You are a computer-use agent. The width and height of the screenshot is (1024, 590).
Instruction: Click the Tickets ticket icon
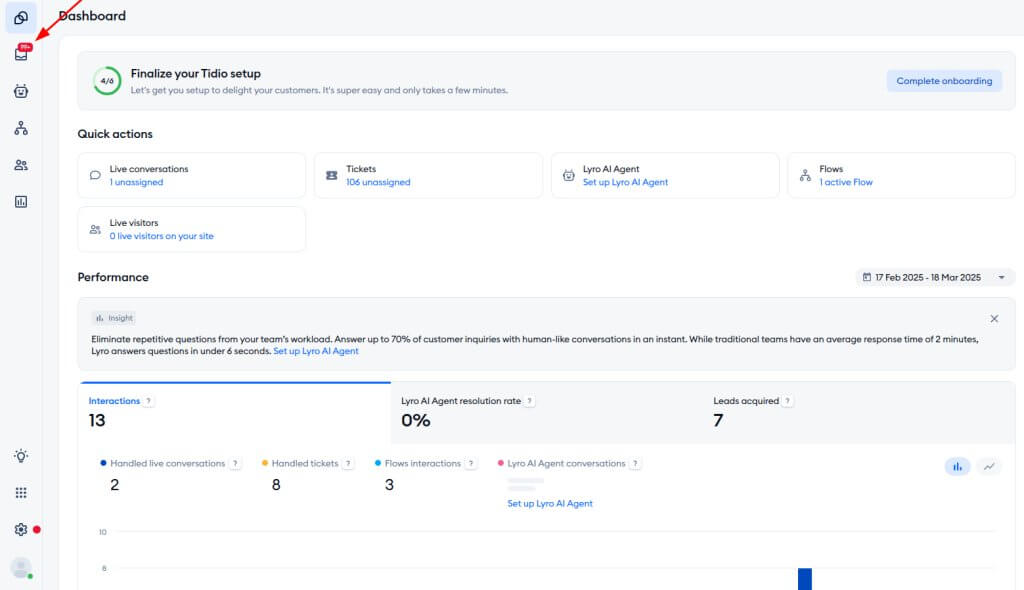pos(332,175)
